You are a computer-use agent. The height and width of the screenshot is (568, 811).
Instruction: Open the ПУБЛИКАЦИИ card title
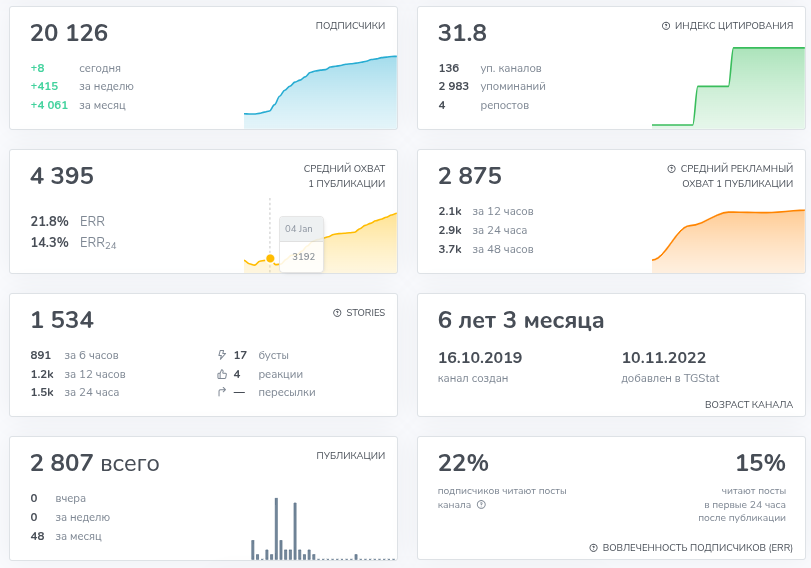point(350,455)
